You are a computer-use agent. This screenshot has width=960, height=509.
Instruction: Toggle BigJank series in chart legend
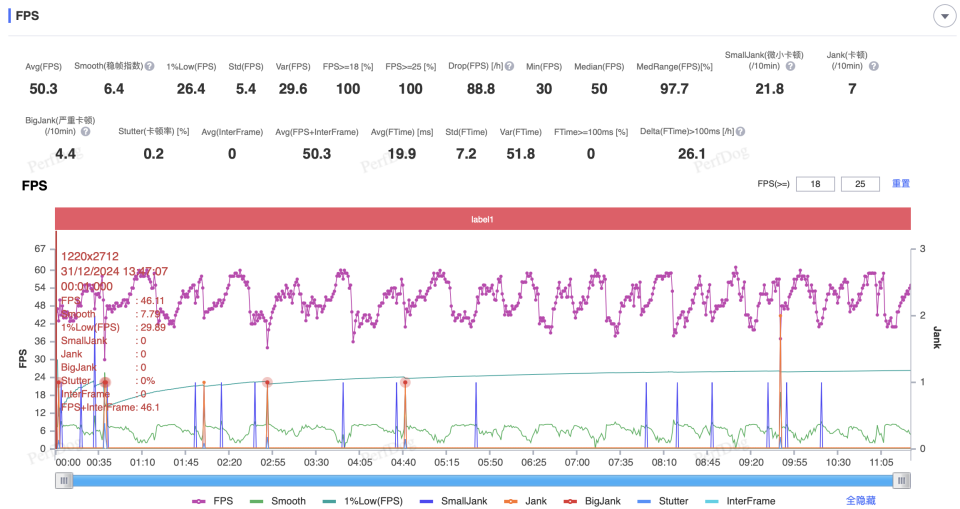[x=592, y=501]
